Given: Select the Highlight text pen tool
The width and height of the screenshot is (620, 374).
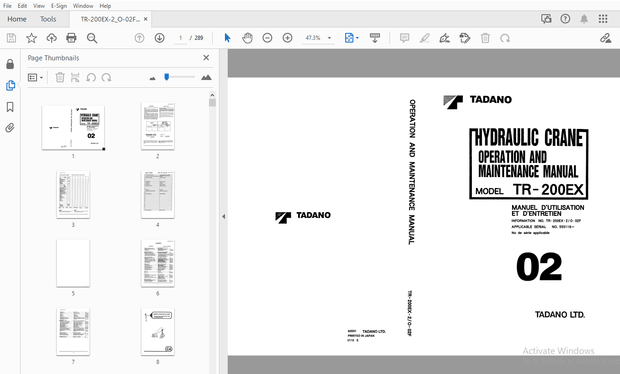Looking at the screenshot, I should click(424, 38).
